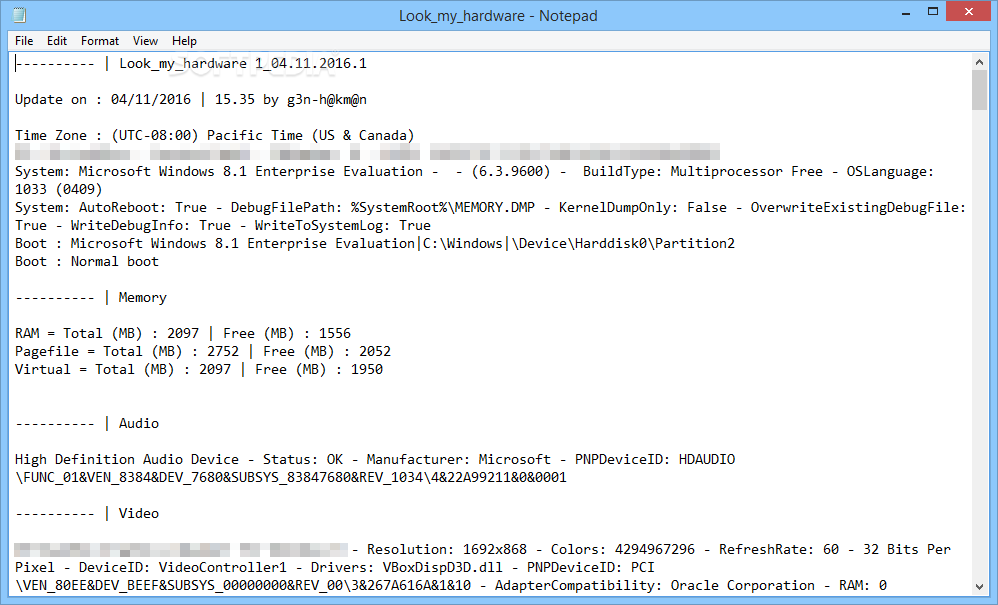Viewport: 998px width, 605px height.
Task: Open the Format menu
Action: 100,41
